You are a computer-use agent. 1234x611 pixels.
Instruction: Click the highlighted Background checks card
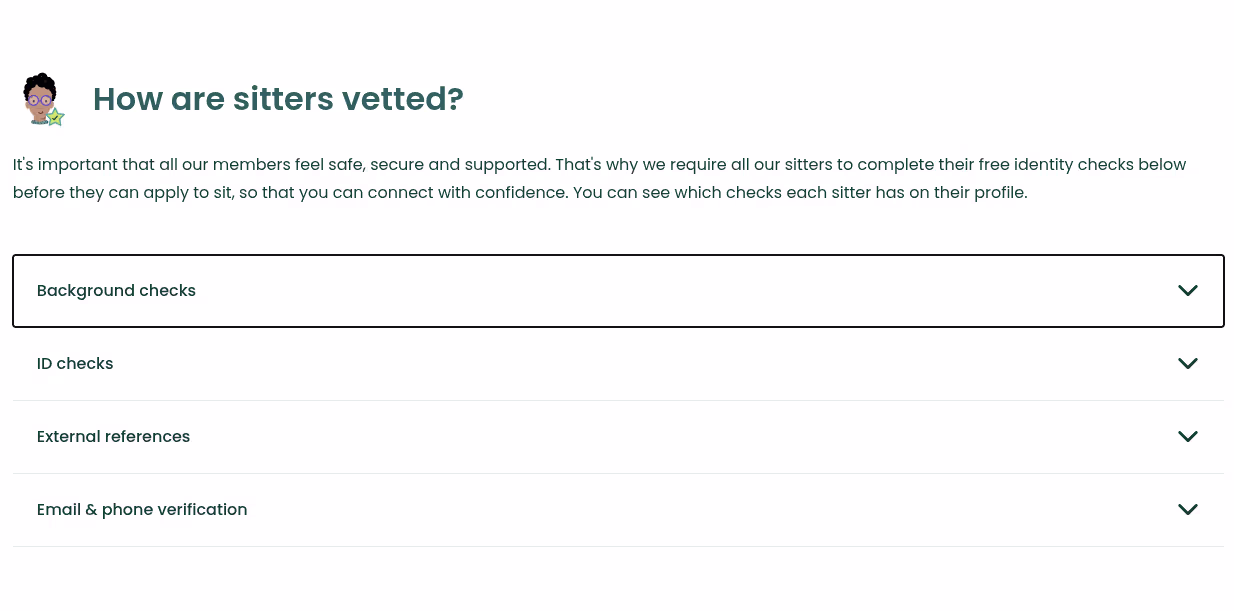(x=618, y=290)
